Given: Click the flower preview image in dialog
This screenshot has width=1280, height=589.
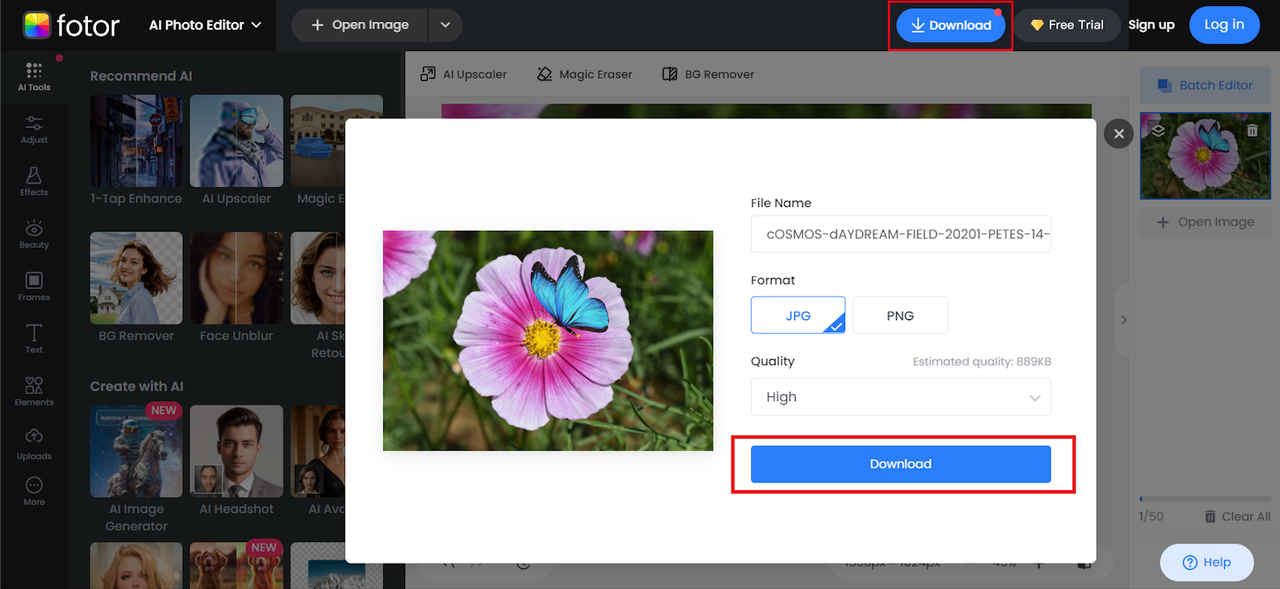Looking at the screenshot, I should point(548,341).
